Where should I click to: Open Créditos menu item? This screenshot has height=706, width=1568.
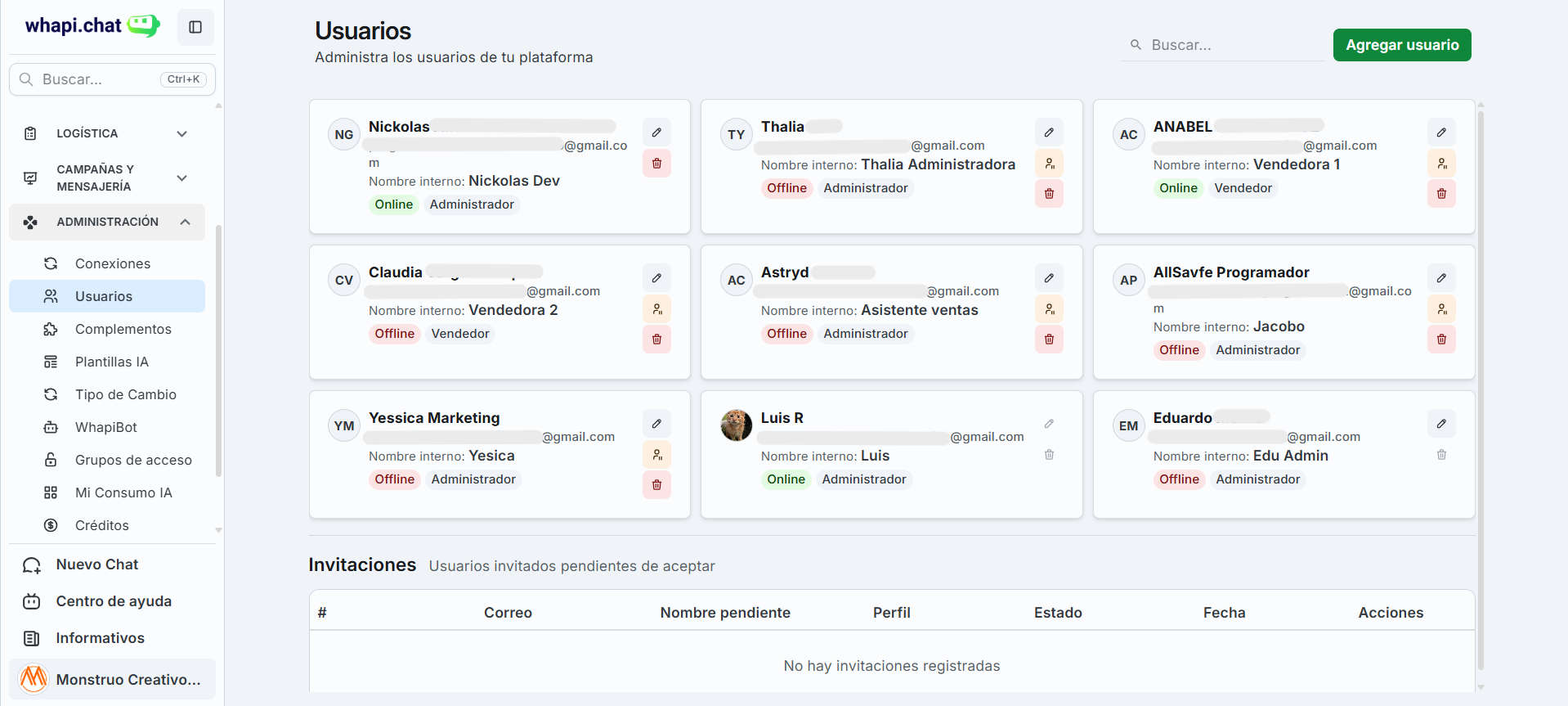pyautogui.click(x=107, y=525)
